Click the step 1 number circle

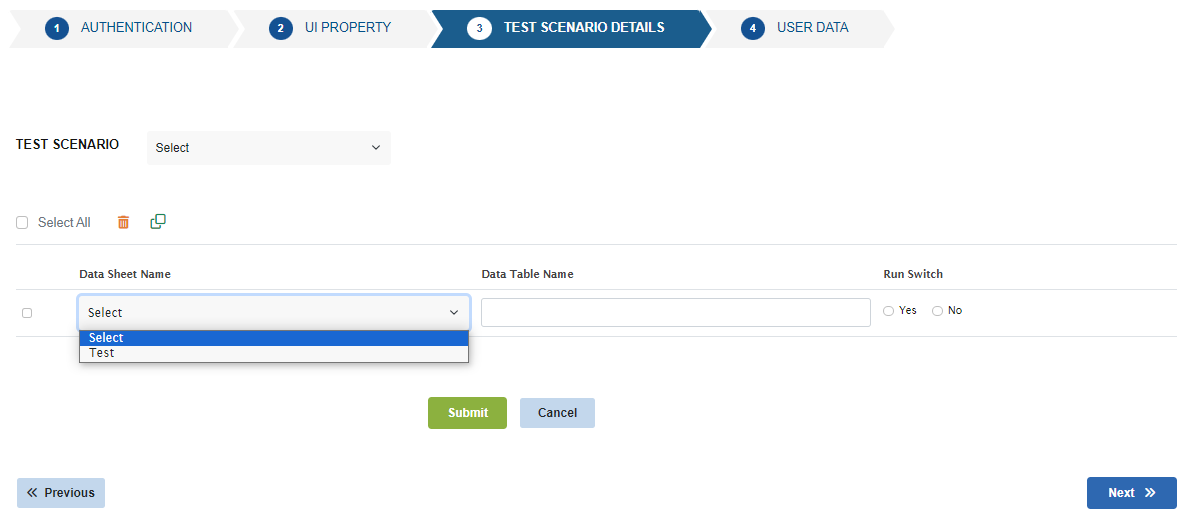tap(57, 28)
